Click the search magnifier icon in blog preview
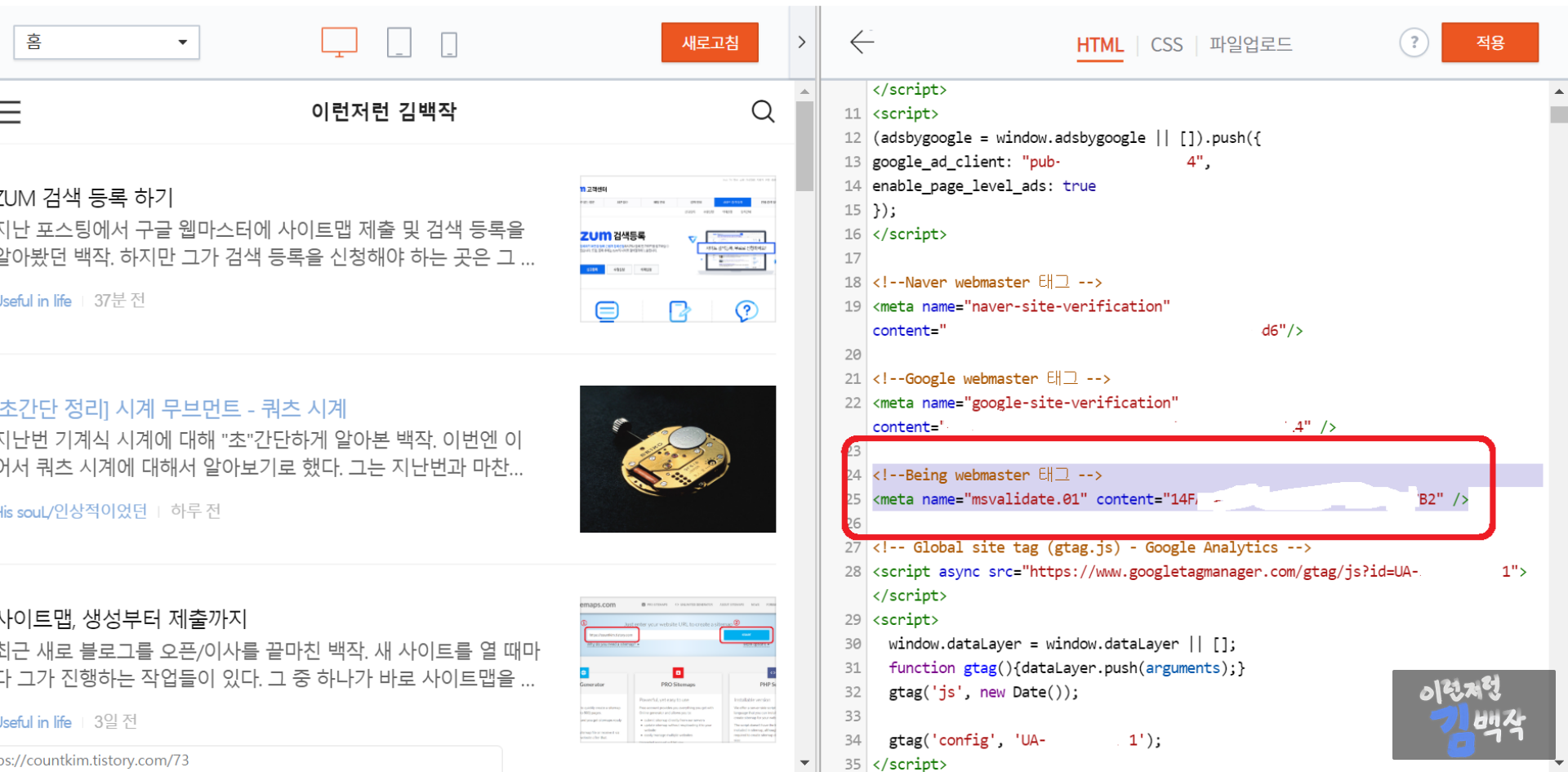 click(763, 111)
